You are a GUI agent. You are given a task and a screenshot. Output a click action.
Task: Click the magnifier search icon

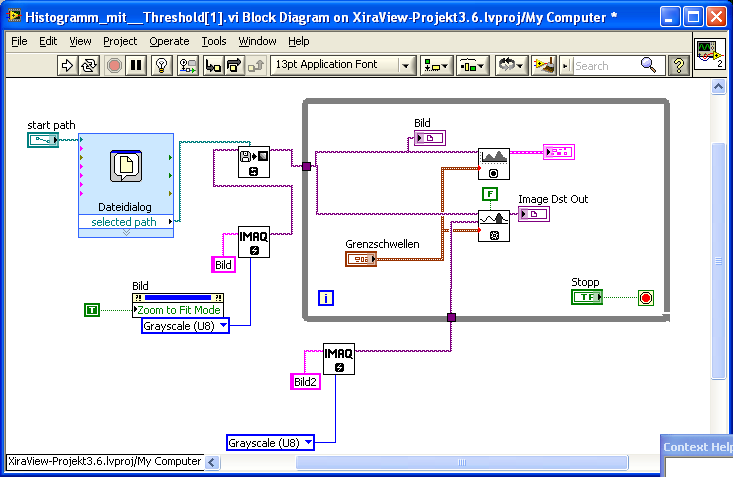click(x=648, y=65)
